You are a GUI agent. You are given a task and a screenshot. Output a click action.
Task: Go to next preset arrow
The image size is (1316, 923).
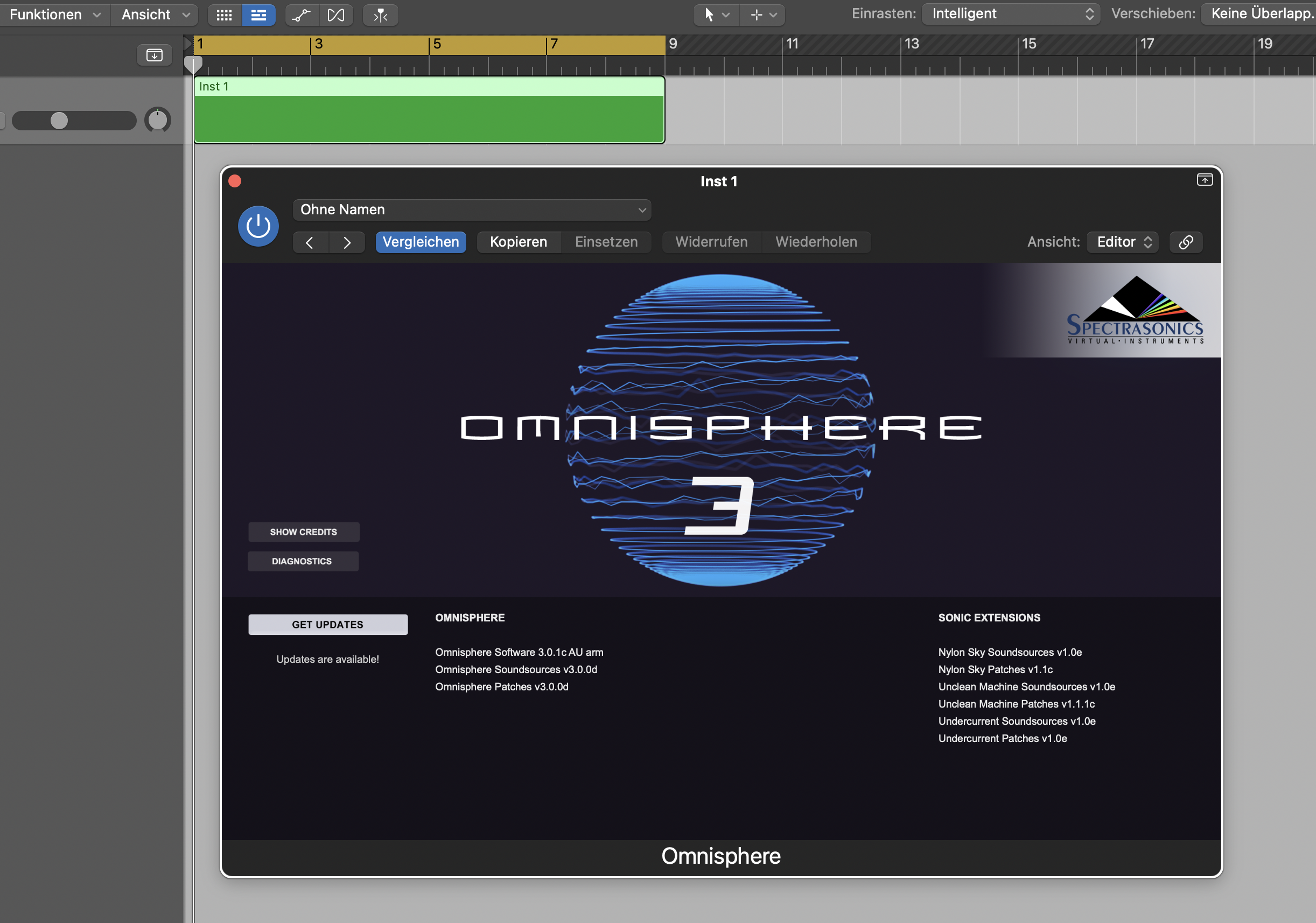(x=347, y=242)
